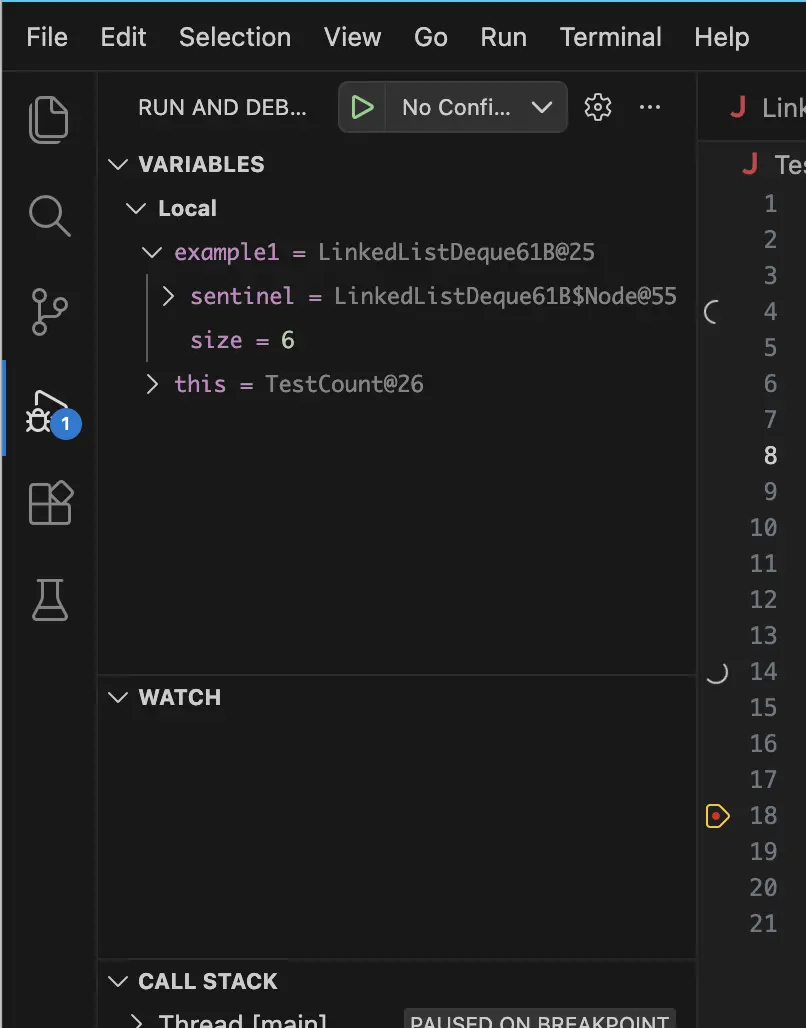Expand the this variable node
The width and height of the screenshot is (806, 1028).
click(x=152, y=384)
